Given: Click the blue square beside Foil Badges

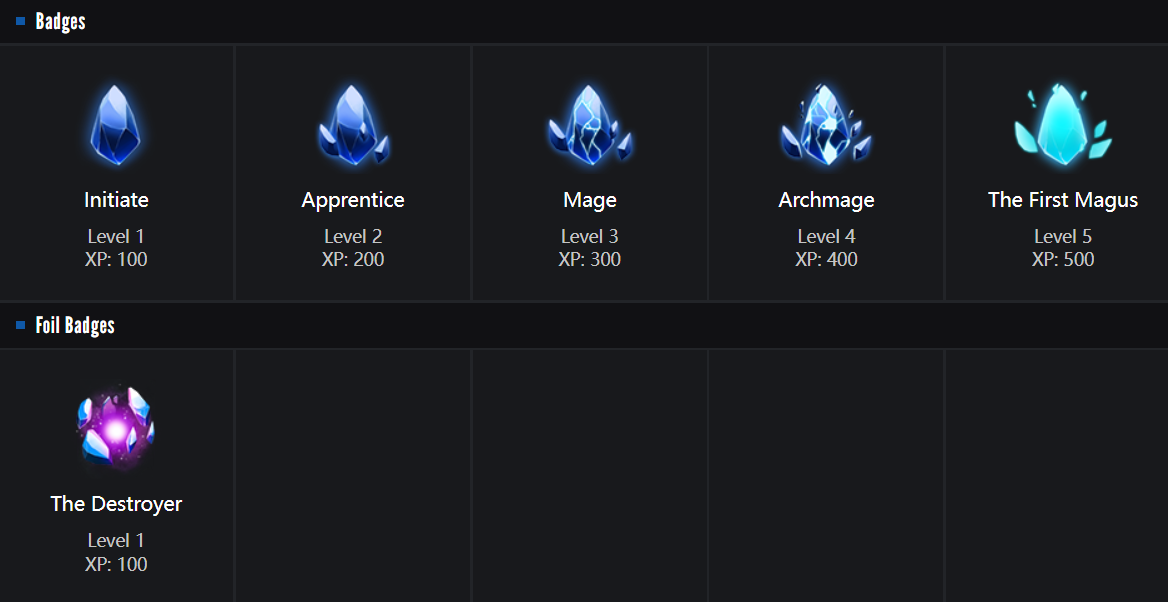Looking at the screenshot, I should [20, 325].
